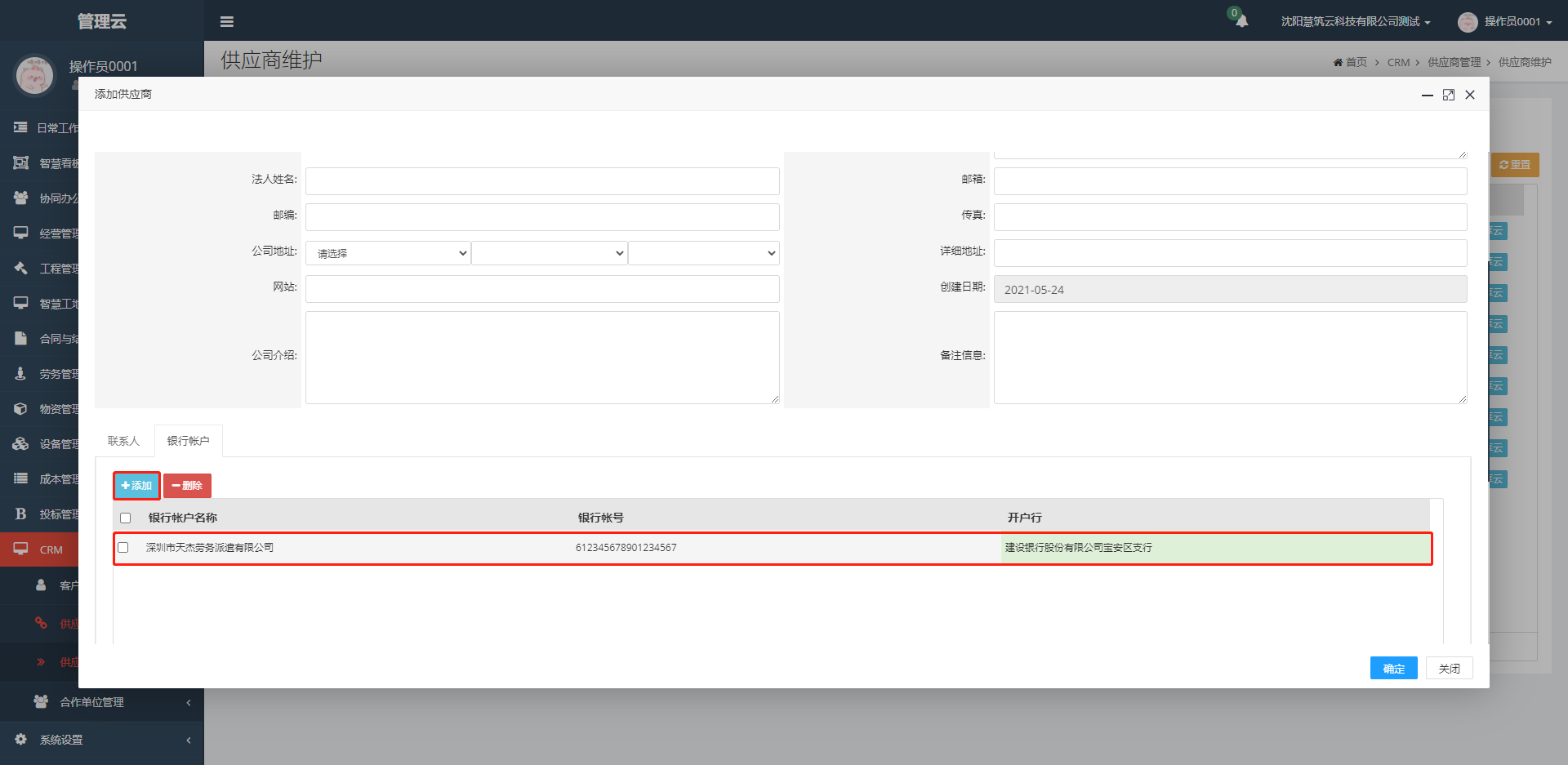The height and width of the screenshot is (765, 1568).
Task: Toggle the select-all checkbox in bank table header
Action: pos(126,518)
